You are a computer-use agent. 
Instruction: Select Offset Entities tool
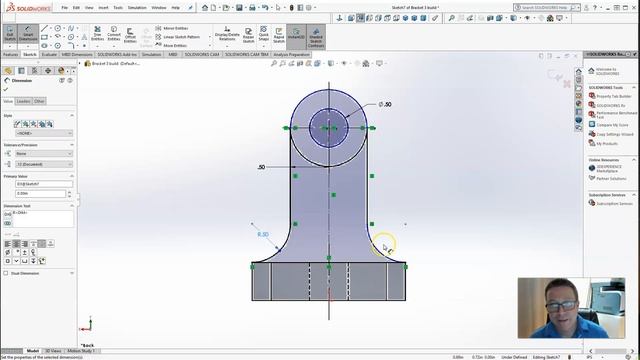130,36
